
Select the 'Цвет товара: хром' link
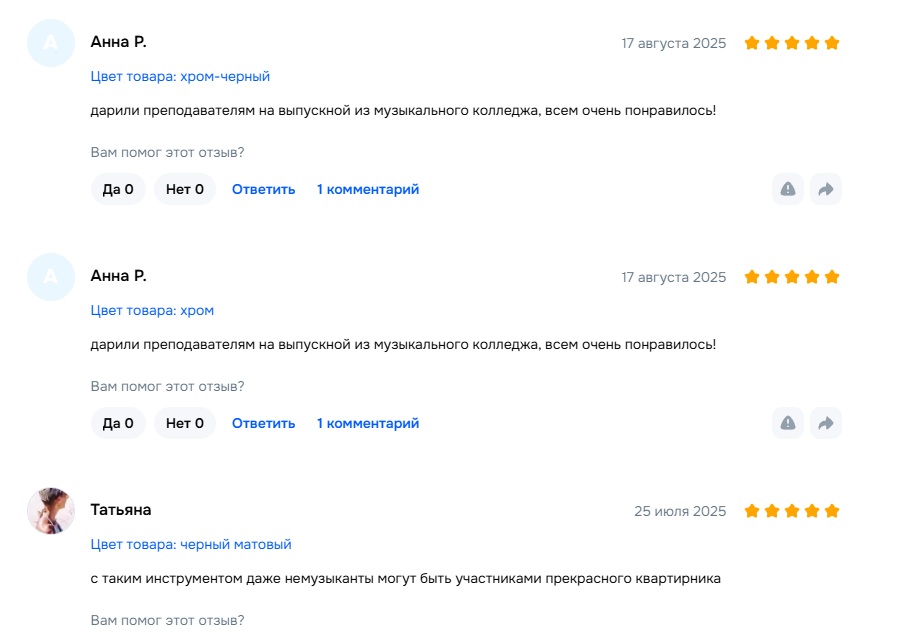tap(152, 310)
